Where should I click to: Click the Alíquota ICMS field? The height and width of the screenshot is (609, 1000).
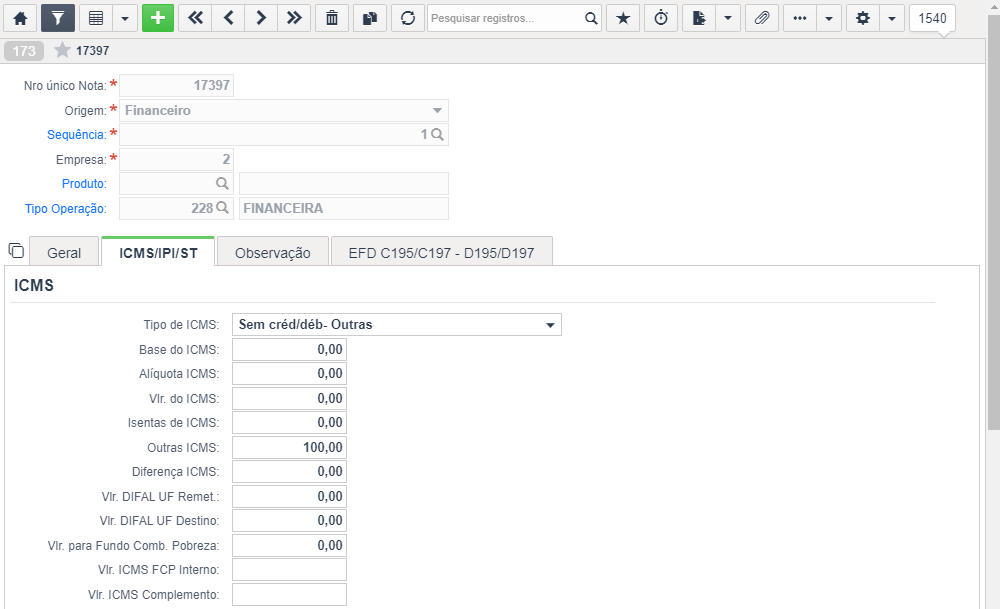(x=290, y=374)
